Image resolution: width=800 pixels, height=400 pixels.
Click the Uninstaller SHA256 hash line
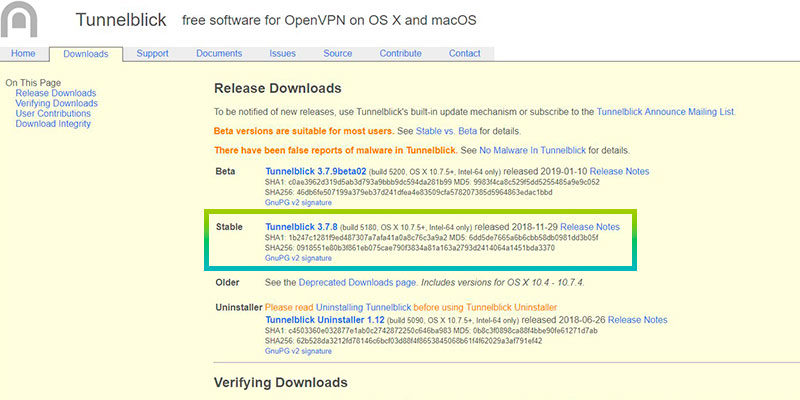(x=403, y=341)
